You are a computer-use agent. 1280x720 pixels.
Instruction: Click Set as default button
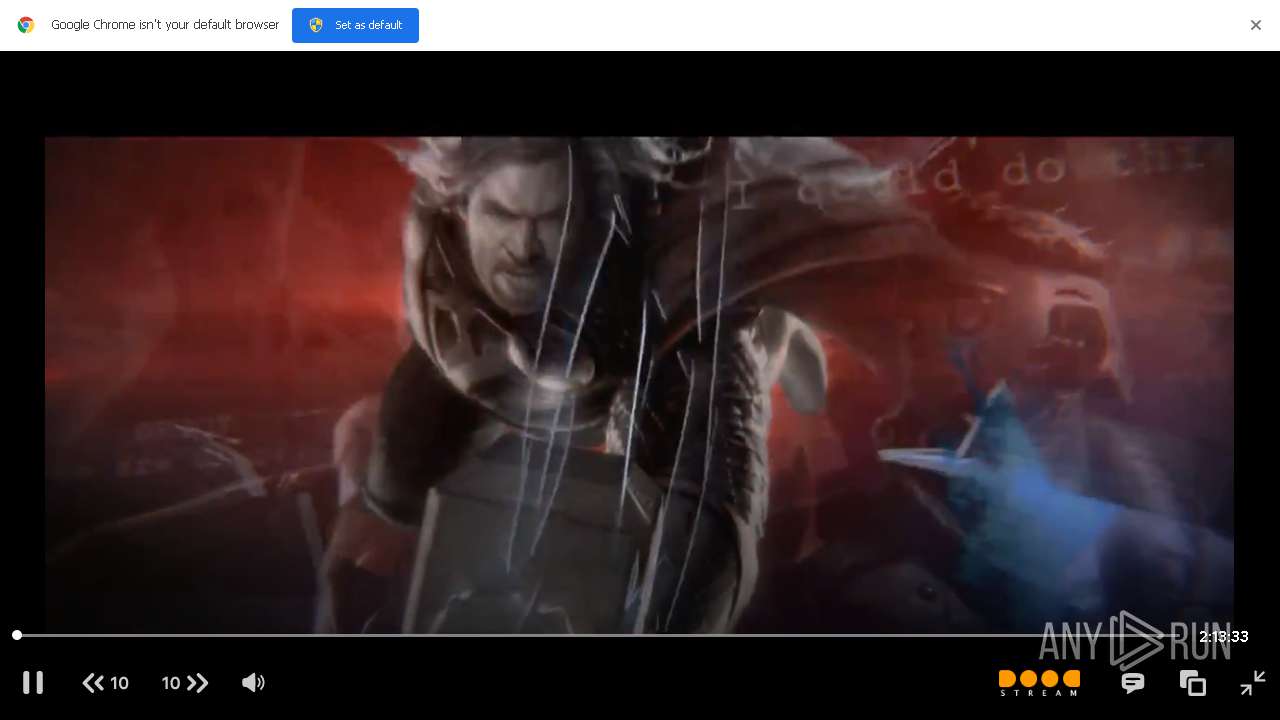(355, 25)
